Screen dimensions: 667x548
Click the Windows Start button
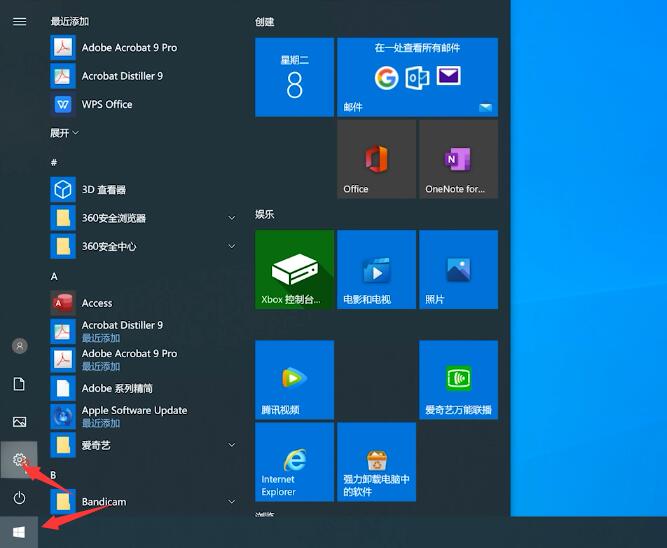19,532
